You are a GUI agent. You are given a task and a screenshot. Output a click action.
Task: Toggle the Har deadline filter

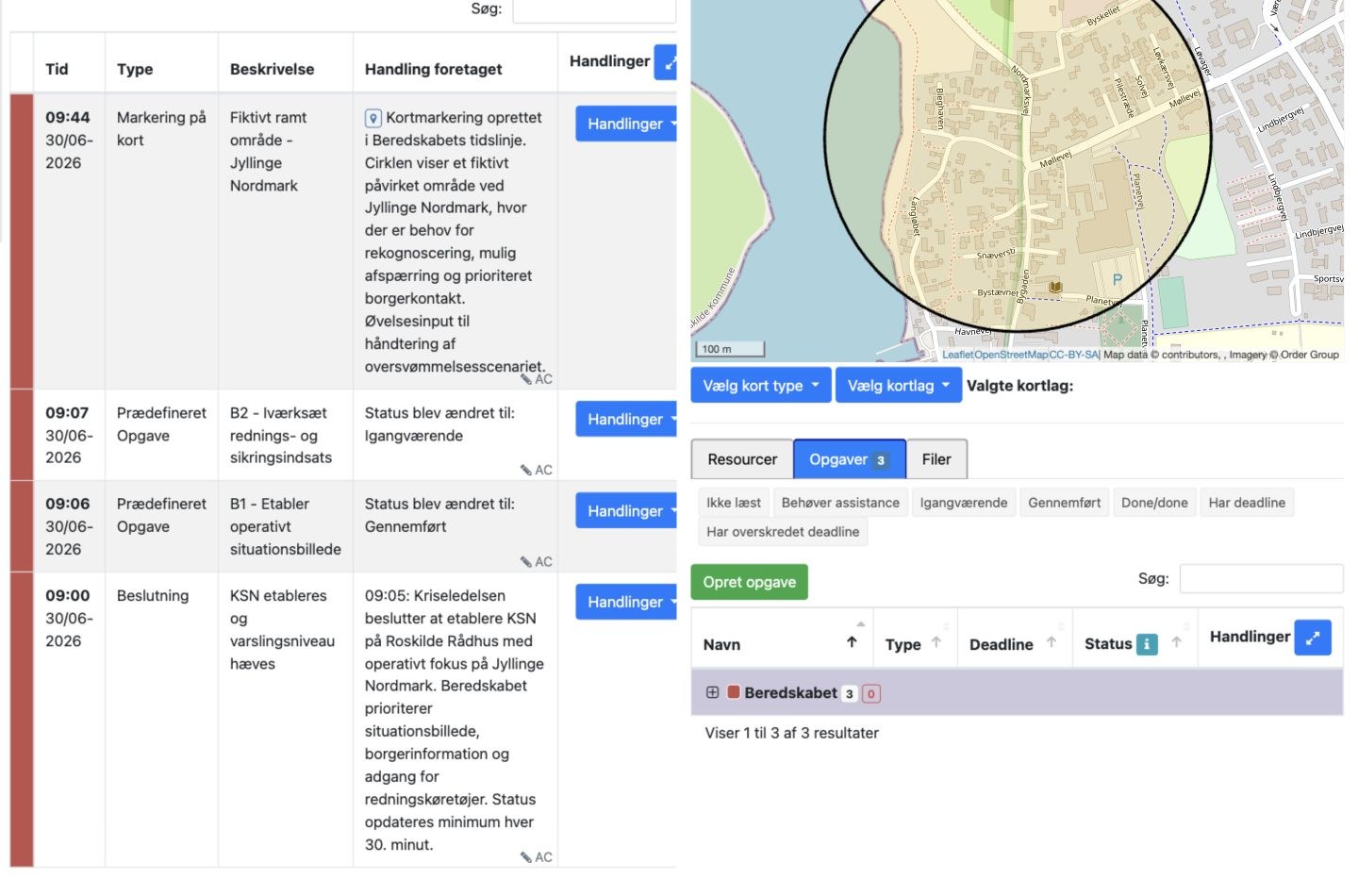click(x=1247, y=503)
